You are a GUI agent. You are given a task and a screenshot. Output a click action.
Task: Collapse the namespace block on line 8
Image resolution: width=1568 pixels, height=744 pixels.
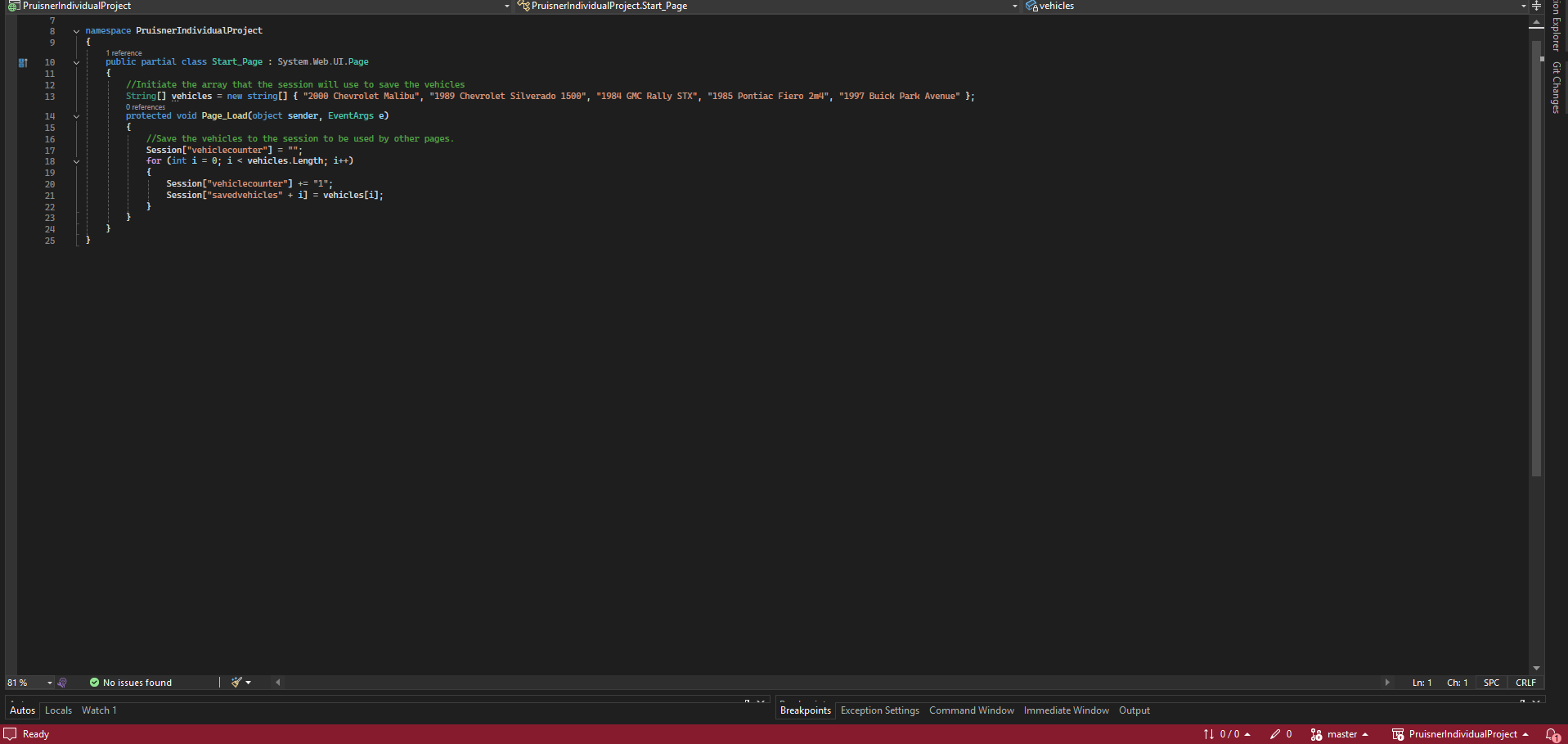coord(76,31)
